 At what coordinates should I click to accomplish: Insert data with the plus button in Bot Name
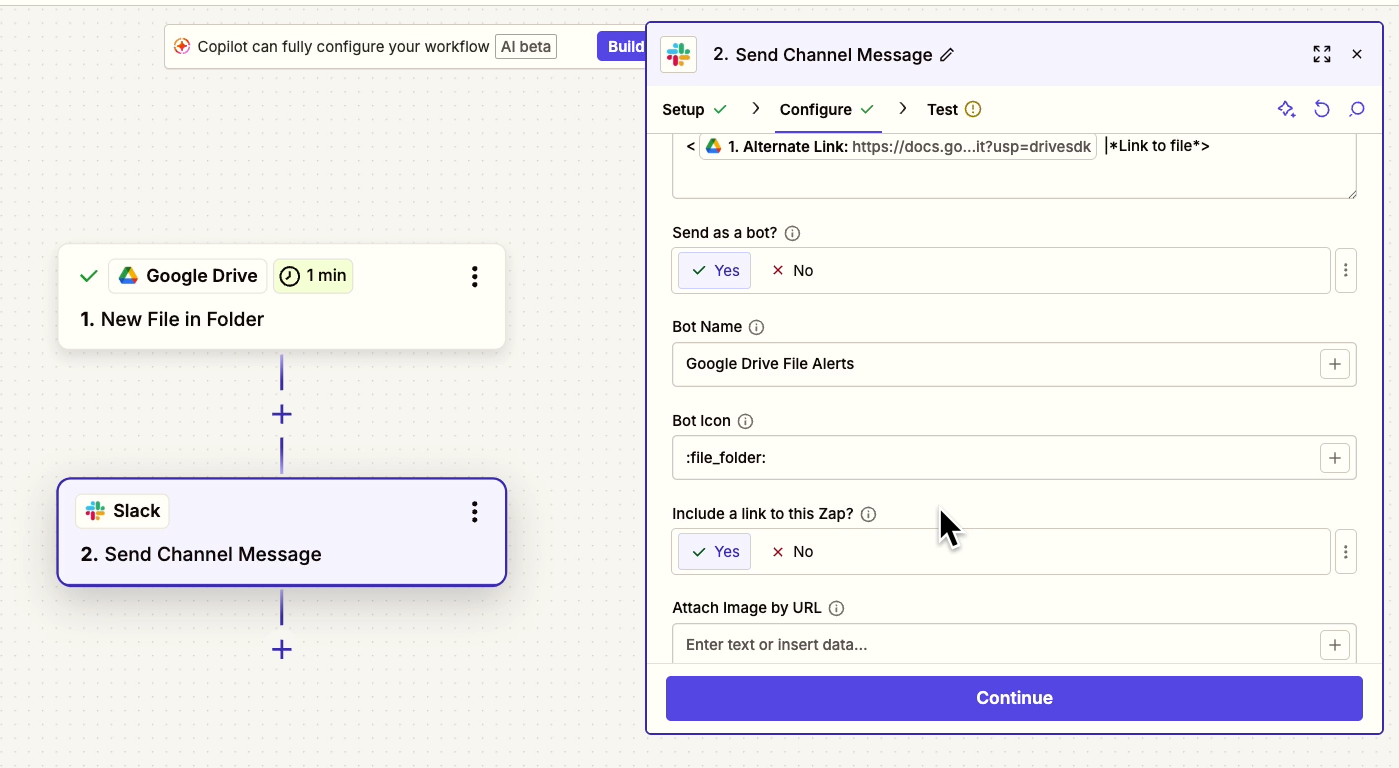pos(1335,364)
